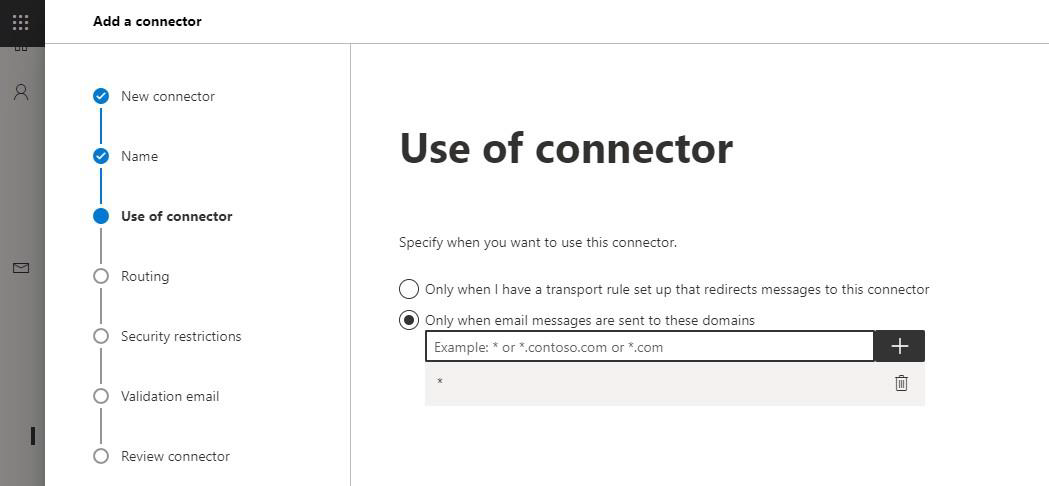Click the completed Name step checkmark
The image size is (1049, 486).
[101, 156]
